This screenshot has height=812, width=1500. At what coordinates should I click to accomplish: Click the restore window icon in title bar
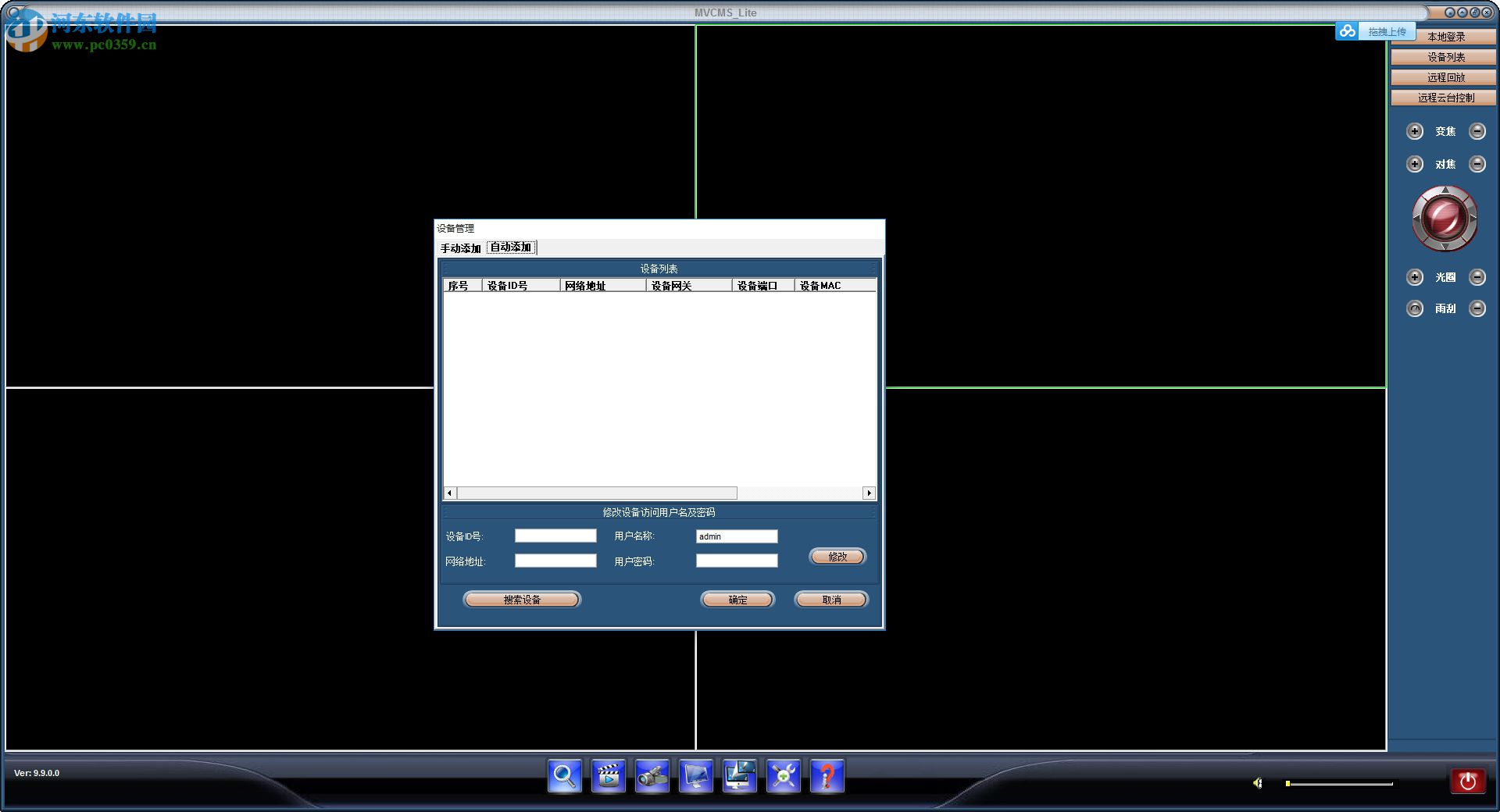1474,12
